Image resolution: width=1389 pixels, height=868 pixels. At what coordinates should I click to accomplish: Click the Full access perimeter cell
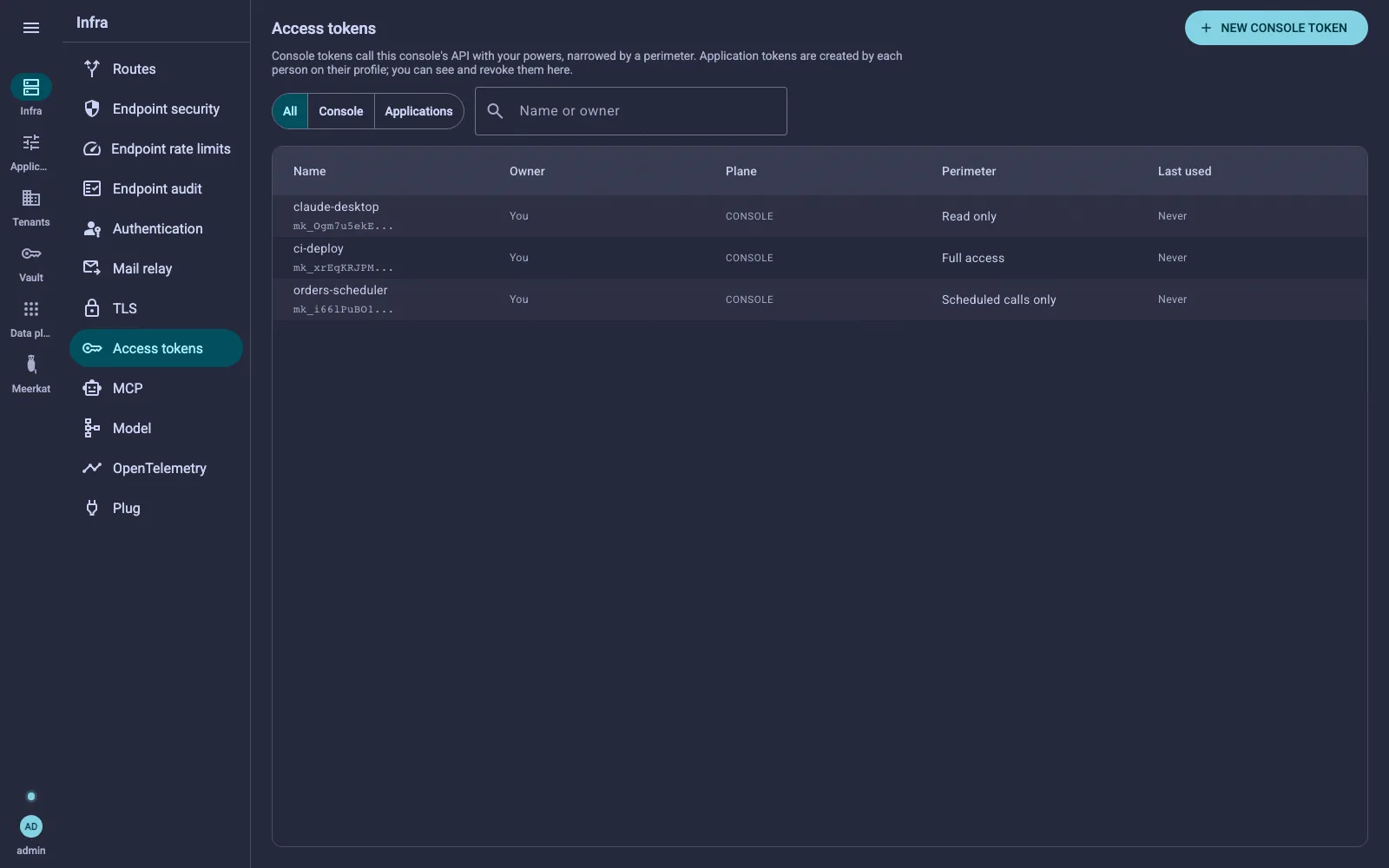973,258
